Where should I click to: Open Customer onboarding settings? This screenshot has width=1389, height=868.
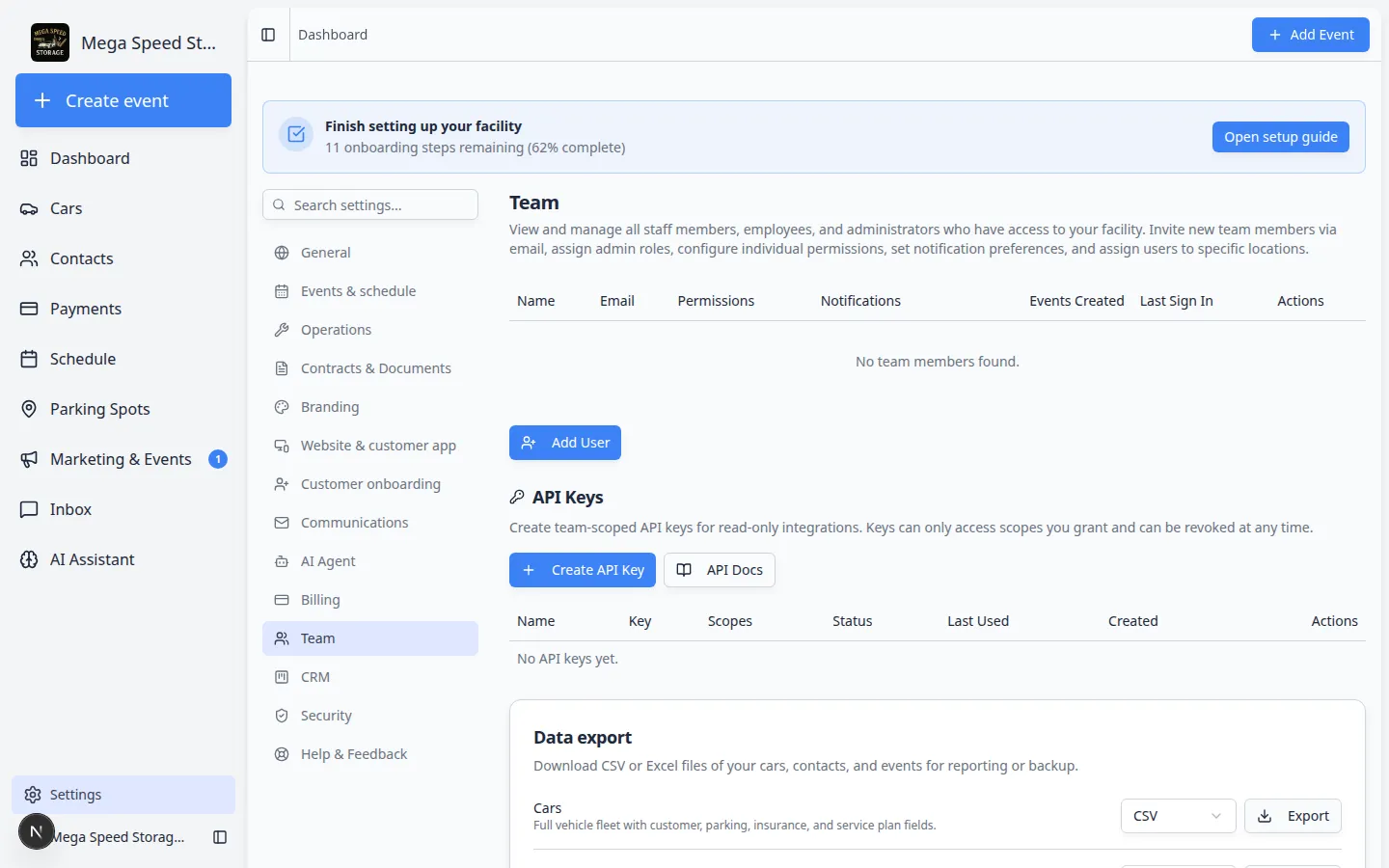pyautogui.click(x=370, y=484)
